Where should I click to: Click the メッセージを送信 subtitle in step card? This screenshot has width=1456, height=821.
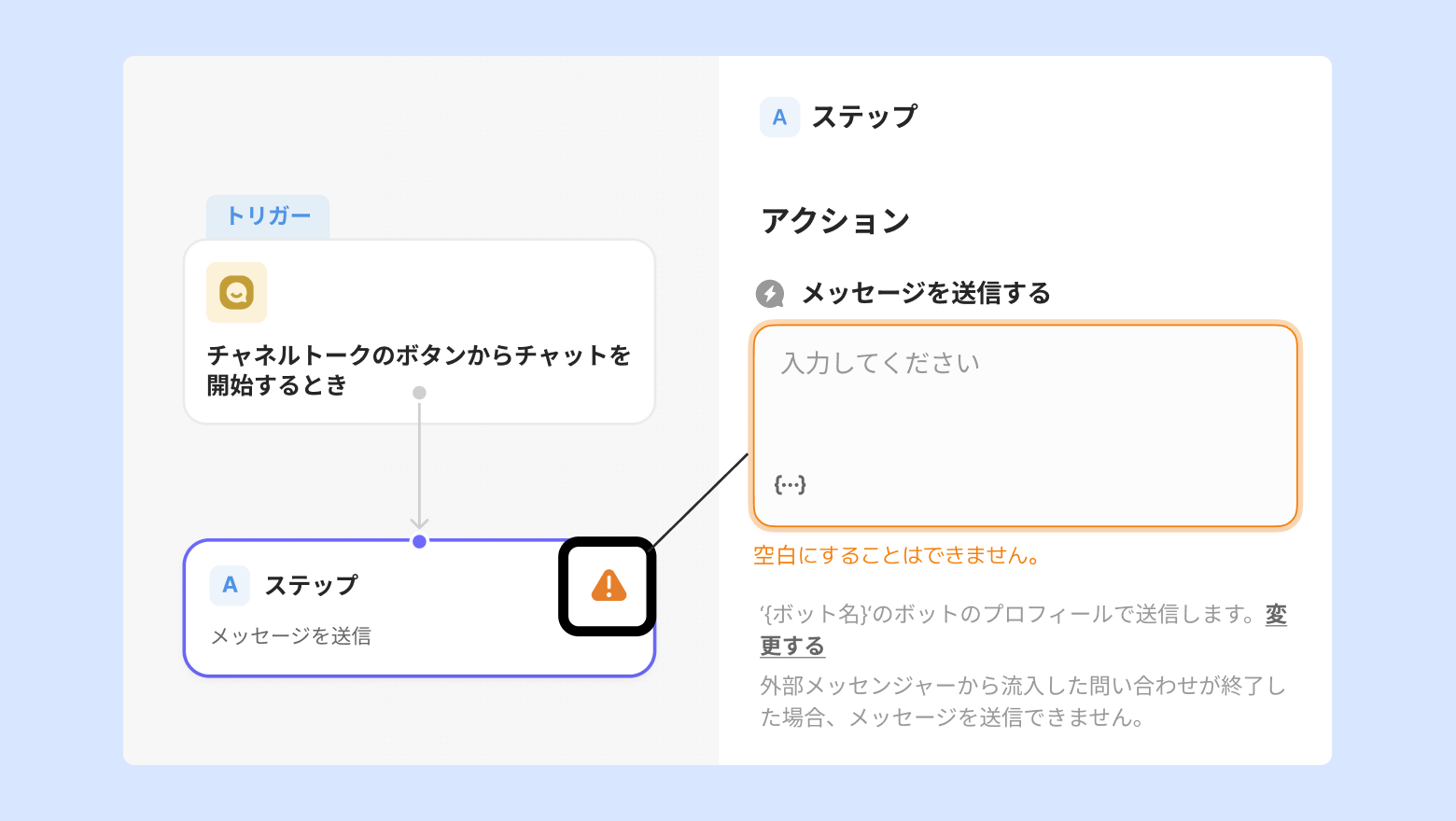291,636
